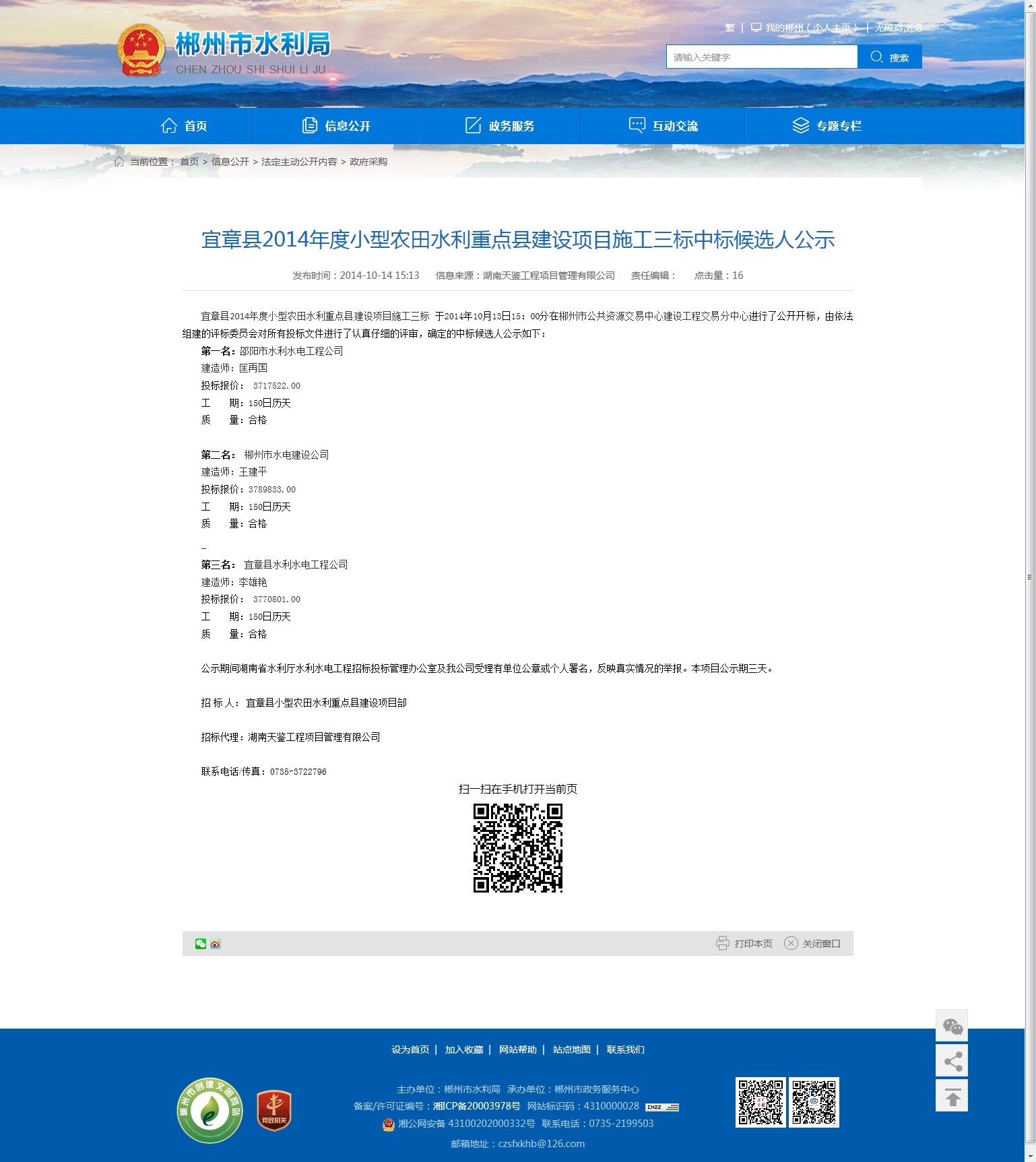
Task: Click the 湘ICP备20003978号 footer link
Action: coord(476,1106)
